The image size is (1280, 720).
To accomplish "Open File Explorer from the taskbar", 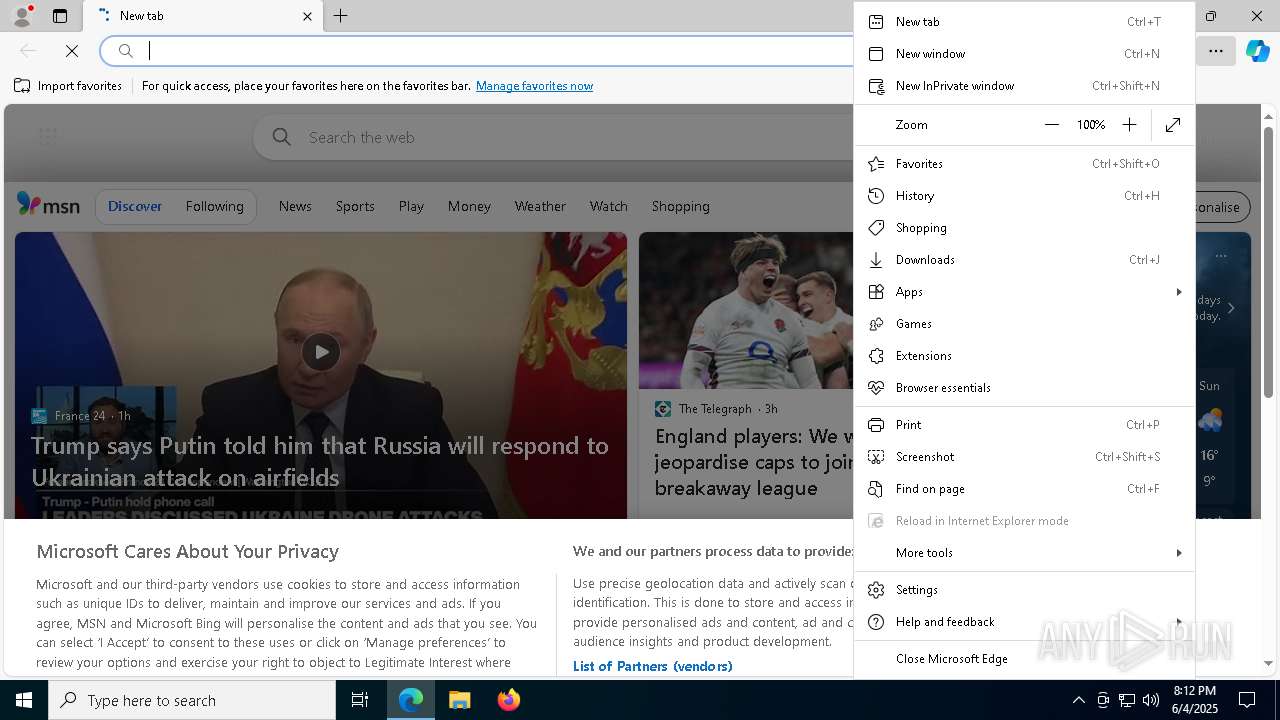I will coord(459,700).
